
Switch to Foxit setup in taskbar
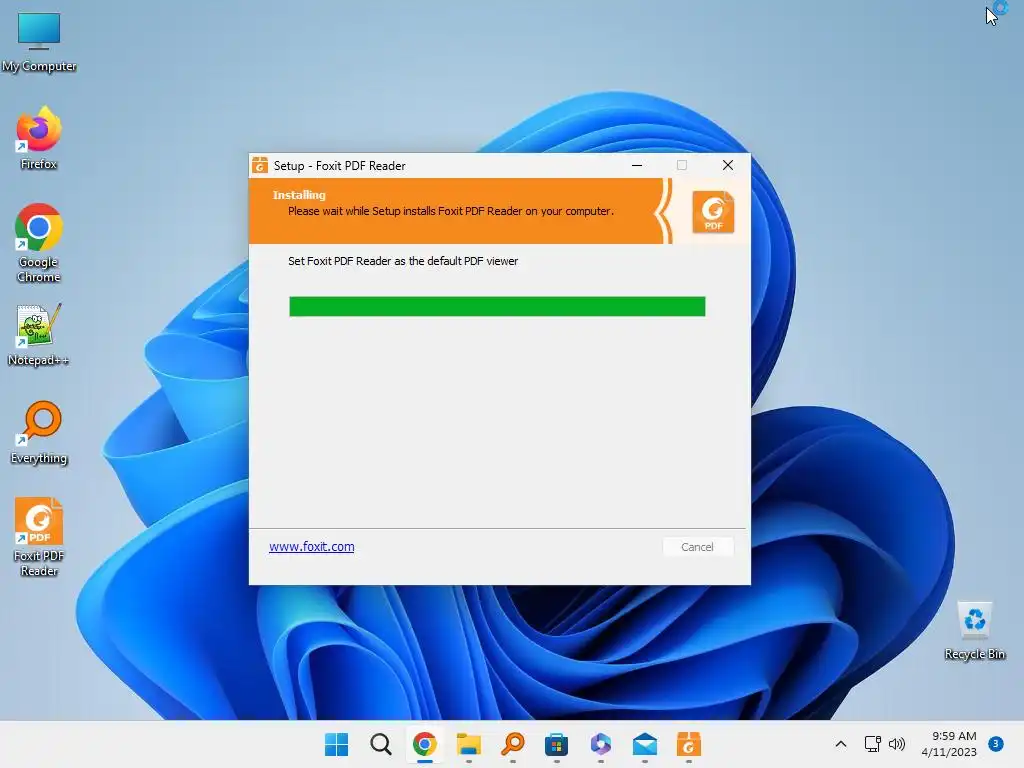pyautogui.click(x=688, y=744)
